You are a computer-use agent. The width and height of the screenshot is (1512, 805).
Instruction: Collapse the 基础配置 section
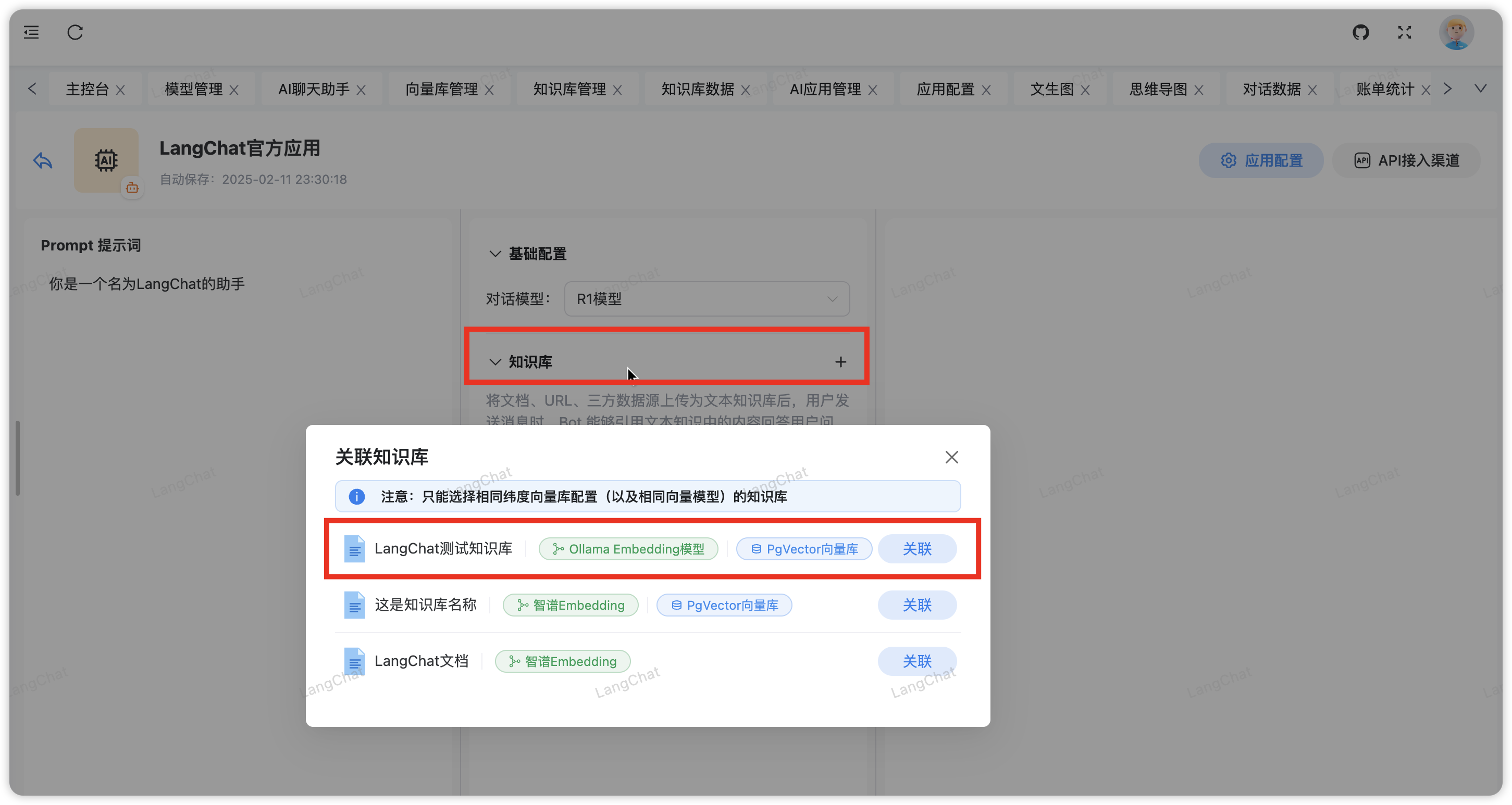pos(495,254)
